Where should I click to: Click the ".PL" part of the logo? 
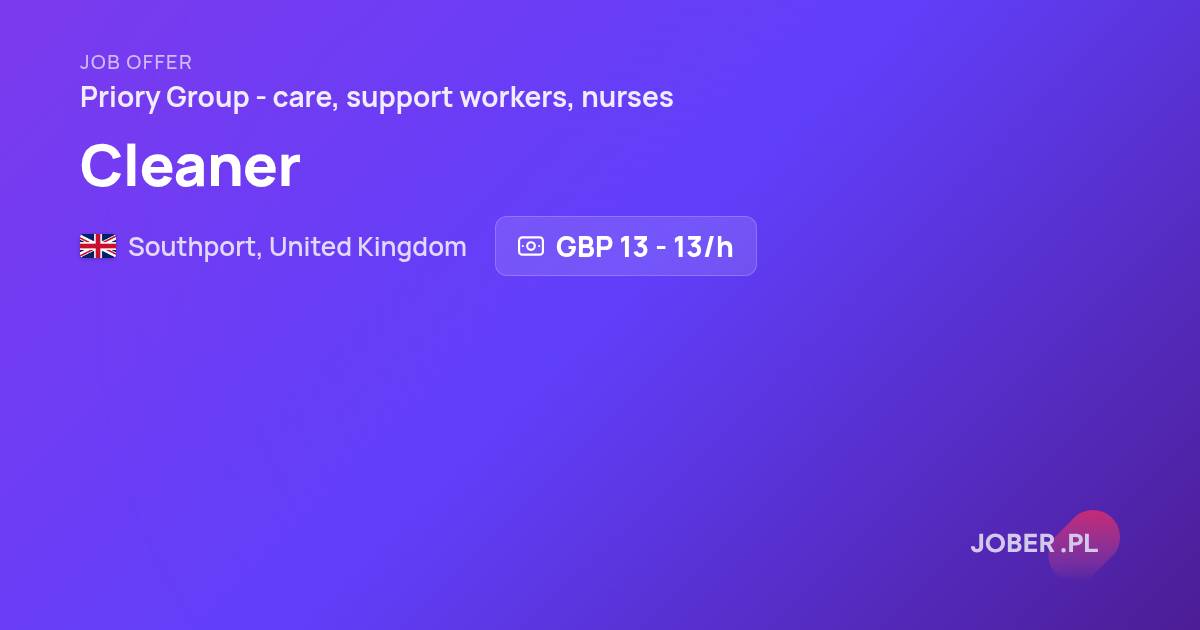pos(1080,544)
